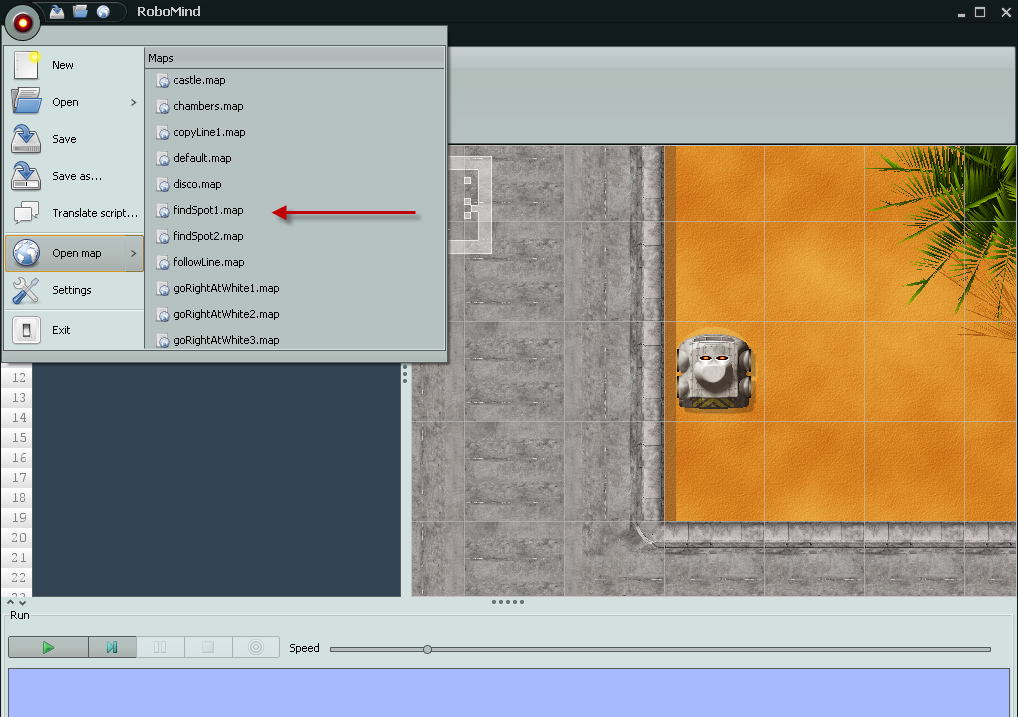Click the Translate script speech-bubble icon
Image resolution: width=1018 pixels, height=717 pixels.
tap(26, 212)
